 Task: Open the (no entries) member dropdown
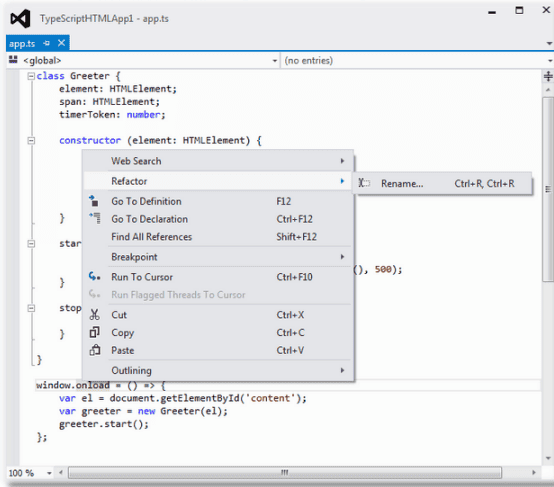point(550,61)
